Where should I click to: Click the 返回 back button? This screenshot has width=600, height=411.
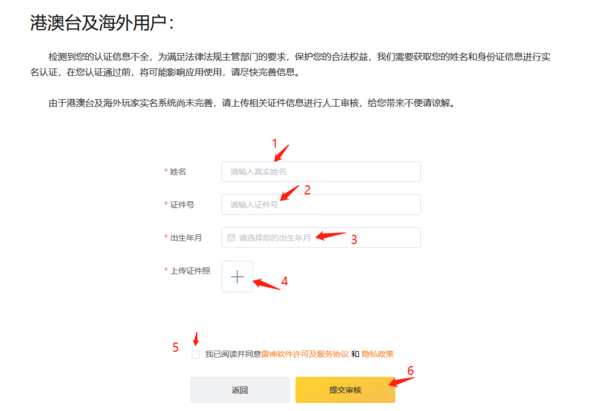click(239, 389)
